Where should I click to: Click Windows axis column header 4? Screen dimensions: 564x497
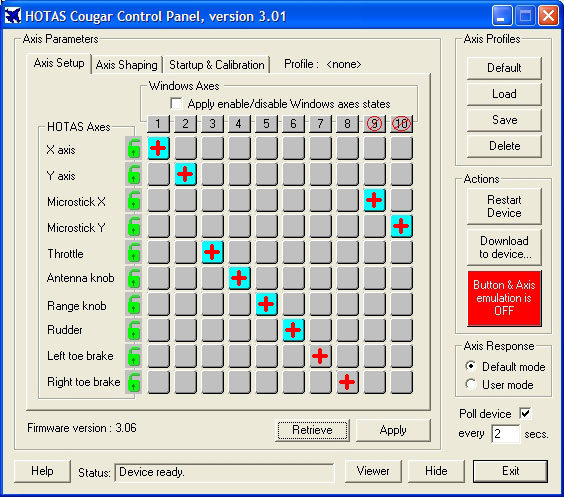click(239, 124)
